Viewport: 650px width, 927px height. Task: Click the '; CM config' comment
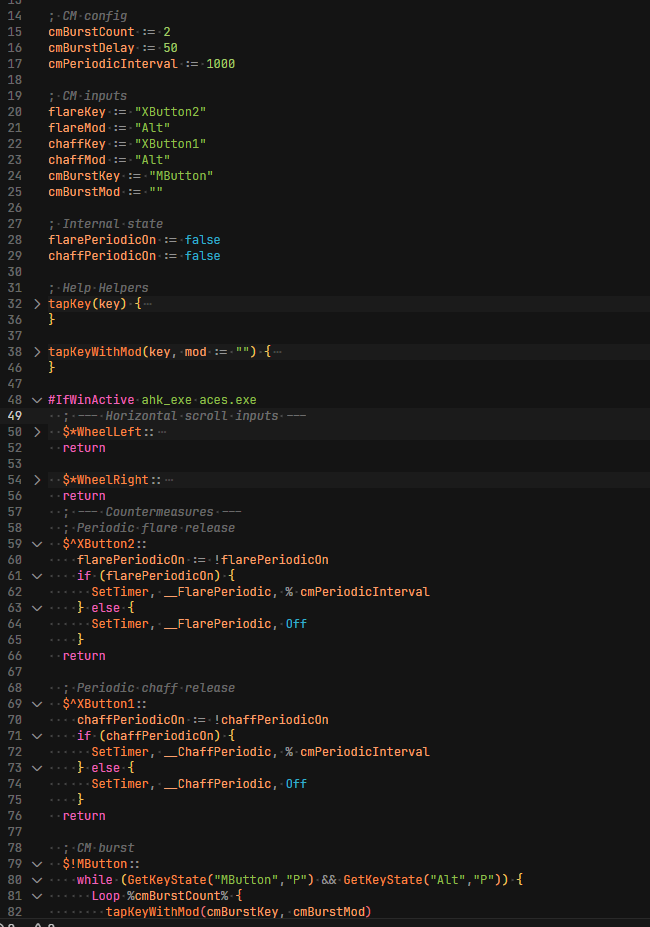point(88,16)
